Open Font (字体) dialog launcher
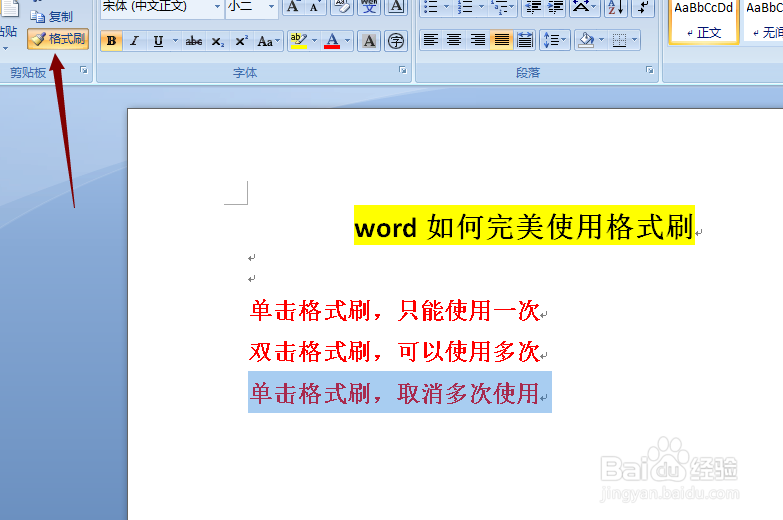783x520 pixels. click(402, 70)
